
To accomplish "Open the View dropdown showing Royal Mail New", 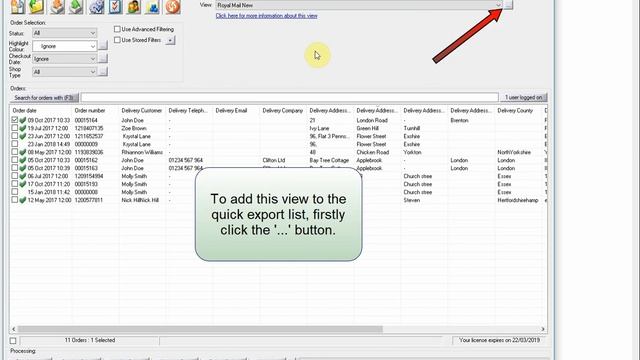I will [359, 5].
